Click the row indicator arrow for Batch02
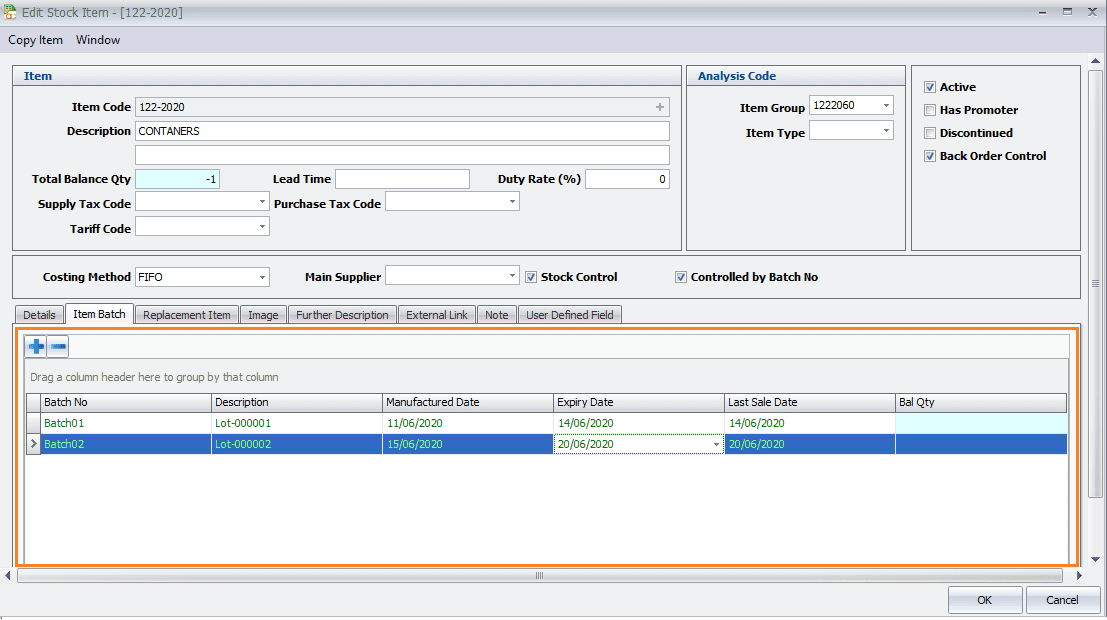Screen dimensions: 1107x620 33,444
